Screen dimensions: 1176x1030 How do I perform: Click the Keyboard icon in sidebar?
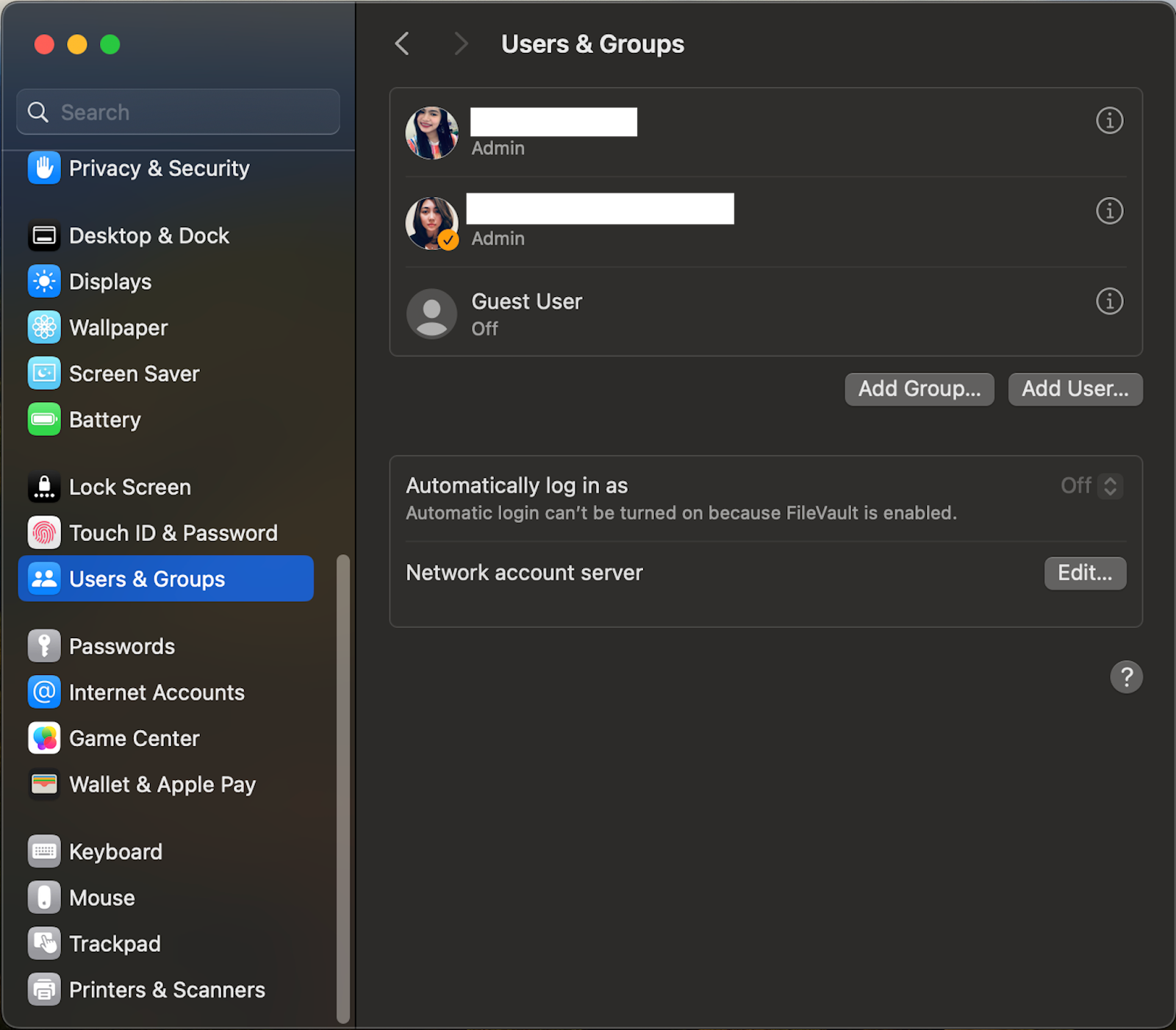click(44, 851)
